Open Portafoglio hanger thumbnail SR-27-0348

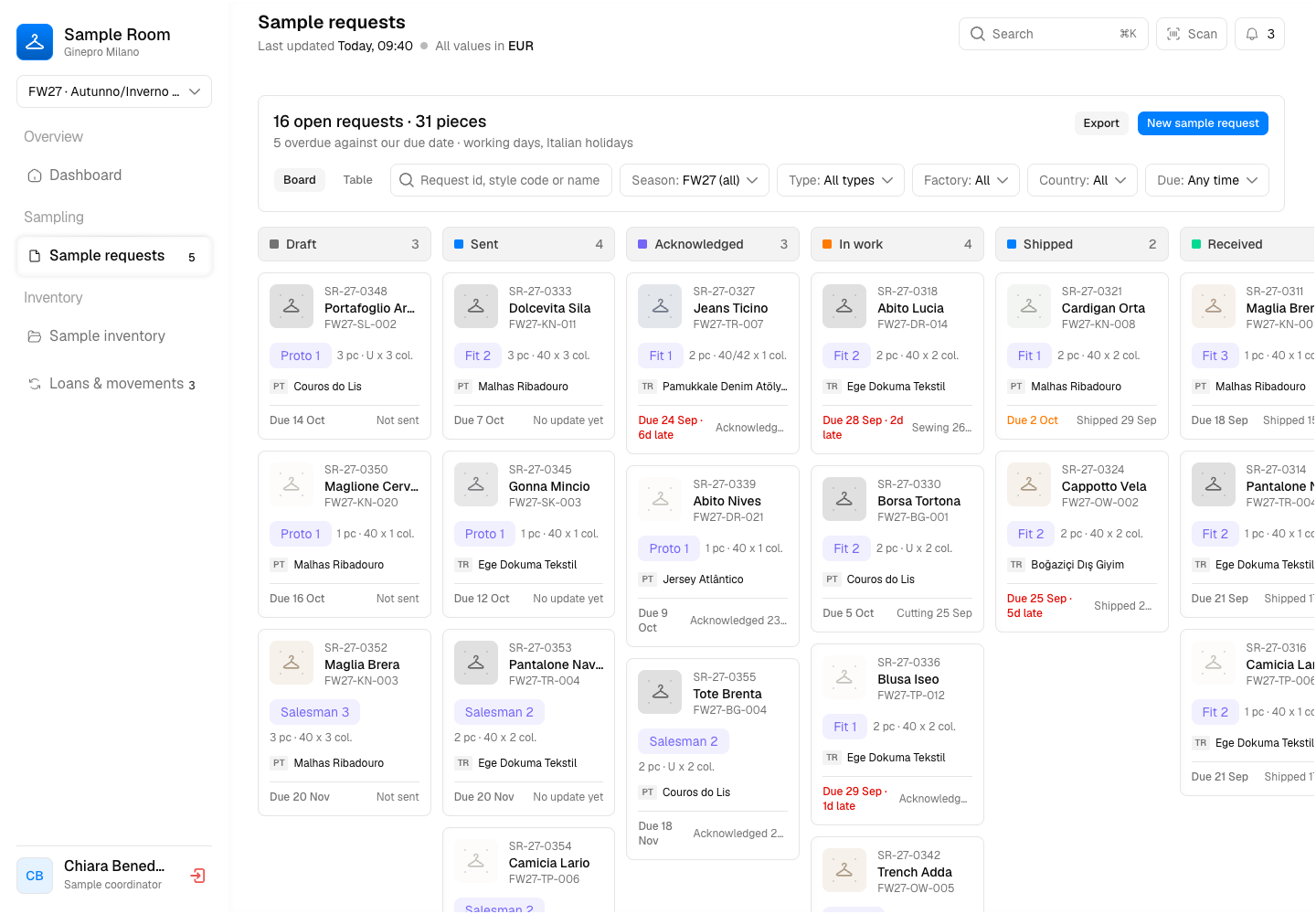(292, 306)
